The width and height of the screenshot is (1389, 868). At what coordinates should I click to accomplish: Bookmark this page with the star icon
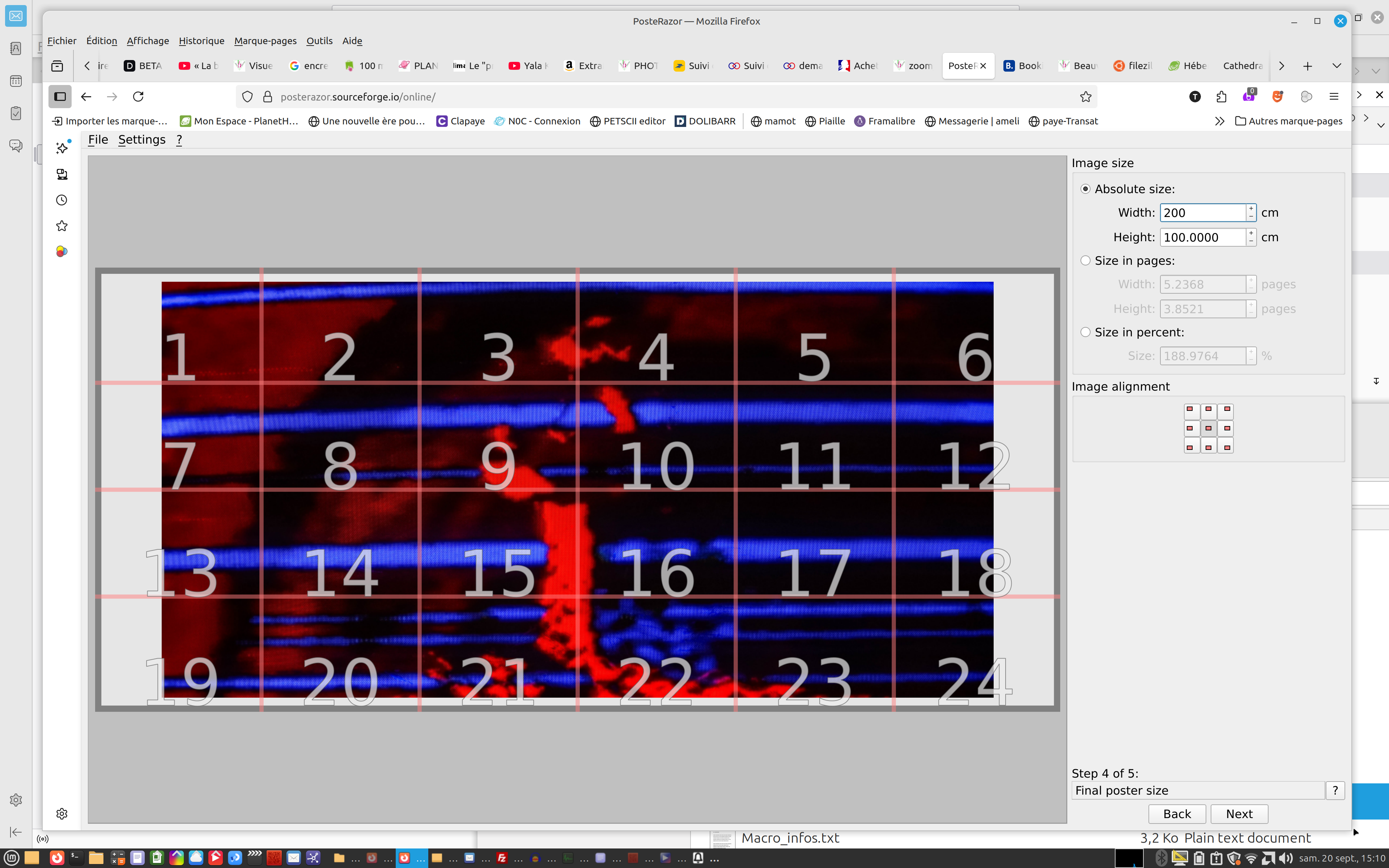pos(1086,97)
